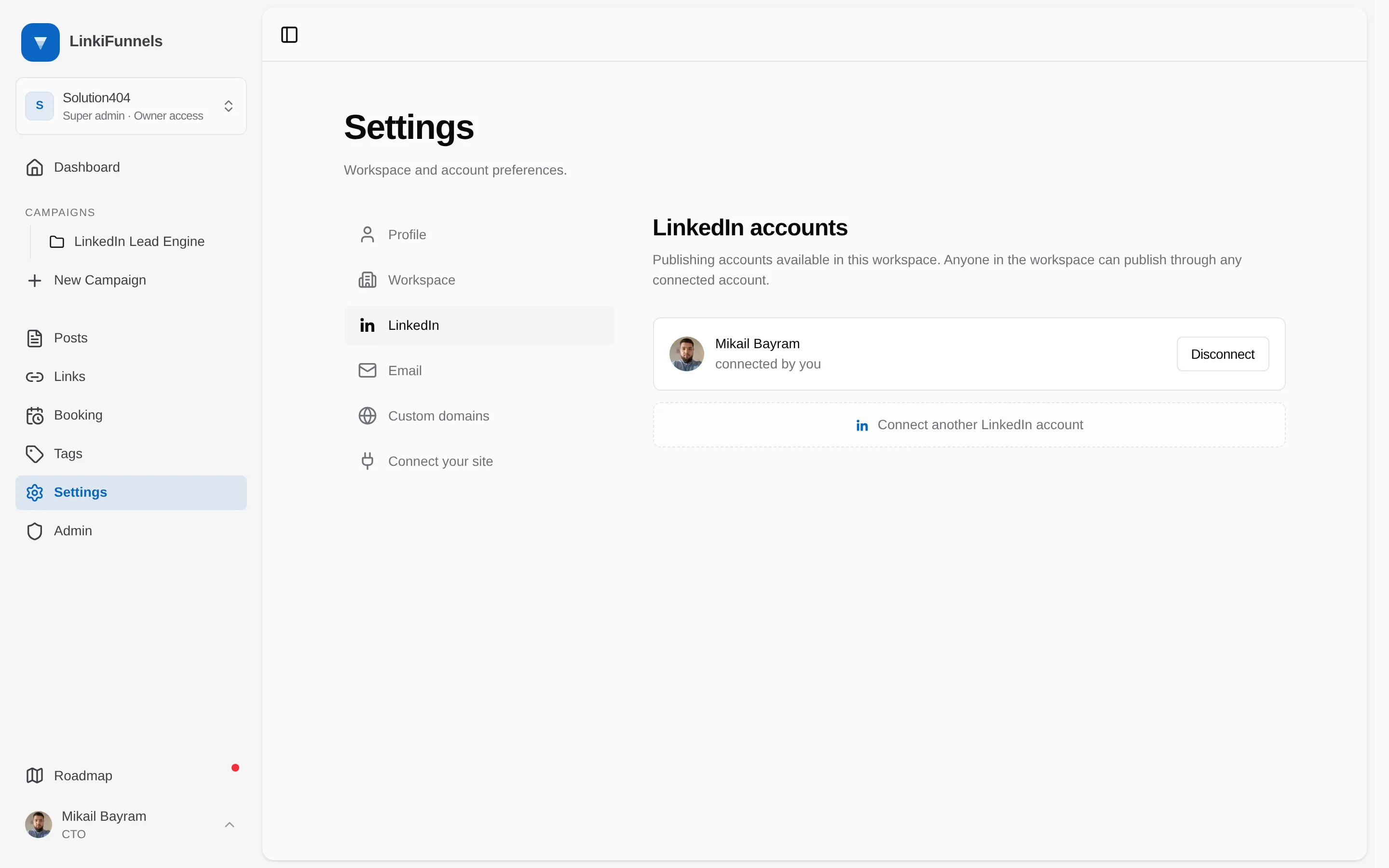The image size is (1389, 868).
Task: Click the 'Workspace and account preferences.' subtitle
Action: pyautogui.click(x=455, y=171)
